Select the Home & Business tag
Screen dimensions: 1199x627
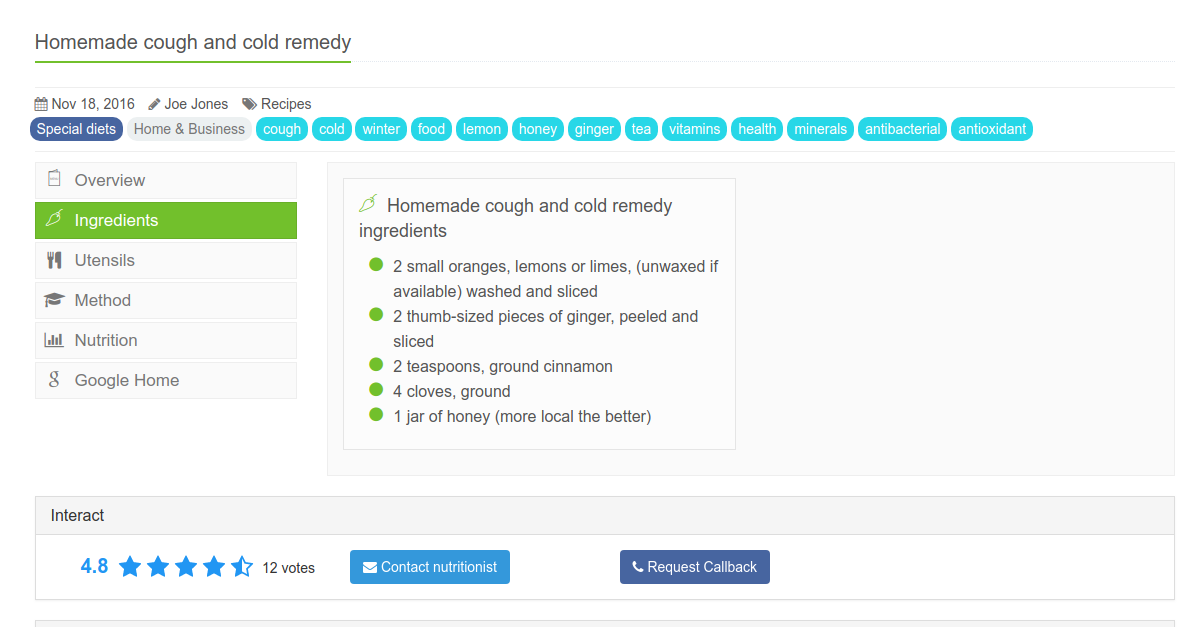(189, 129)
